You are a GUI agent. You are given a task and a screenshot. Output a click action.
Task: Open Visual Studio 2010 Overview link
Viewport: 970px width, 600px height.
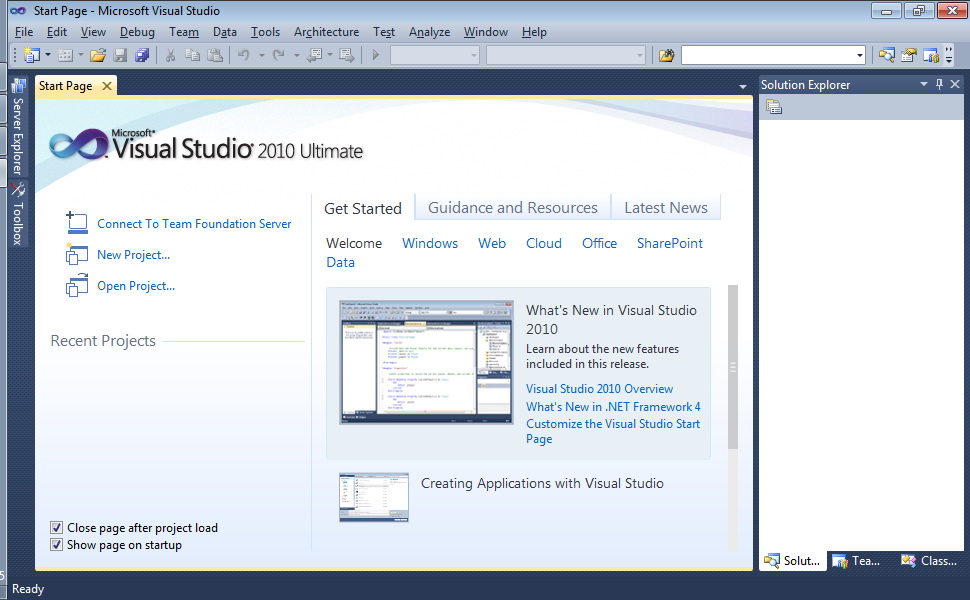(599, 388)
